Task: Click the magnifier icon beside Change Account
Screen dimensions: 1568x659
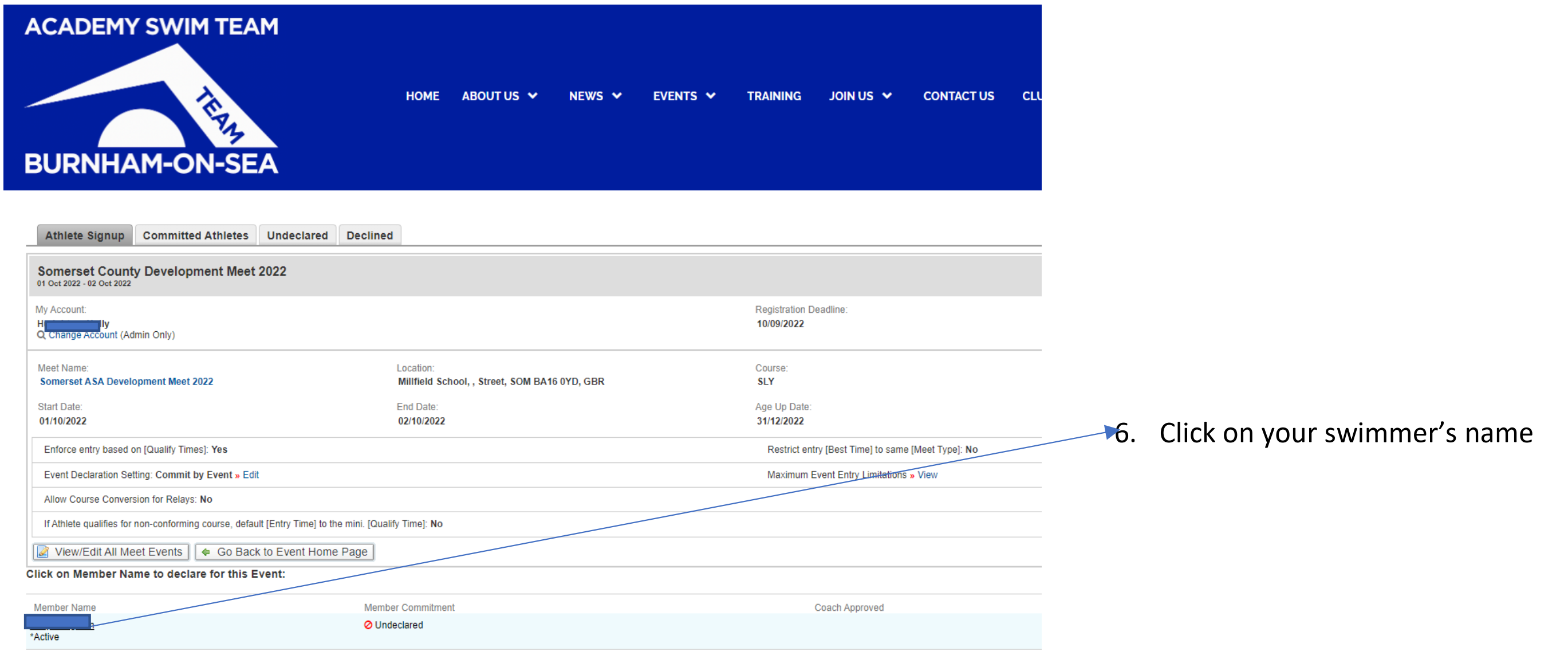Action: tap(41, 335)
